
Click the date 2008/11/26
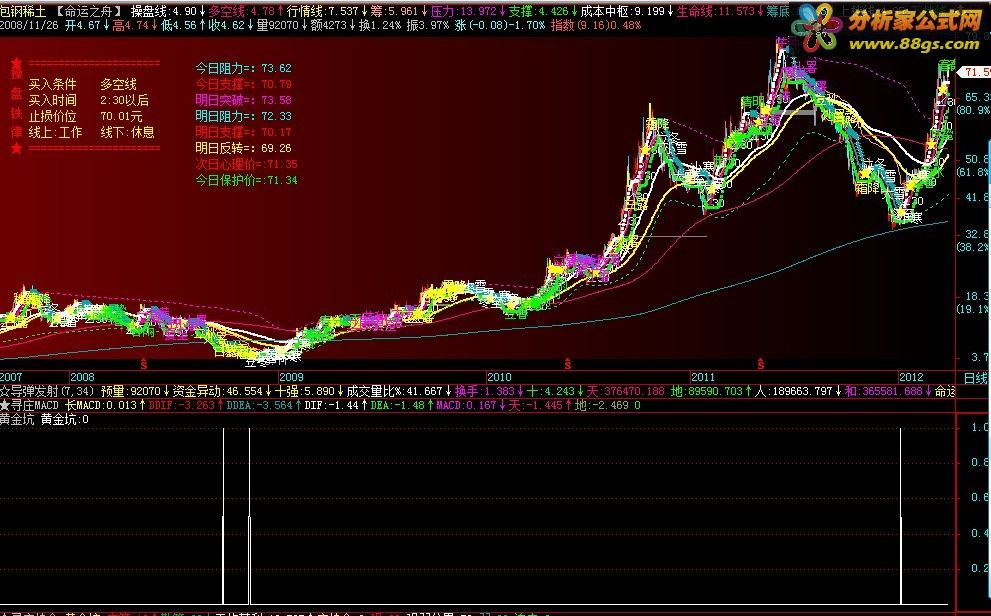coord(28,25)
